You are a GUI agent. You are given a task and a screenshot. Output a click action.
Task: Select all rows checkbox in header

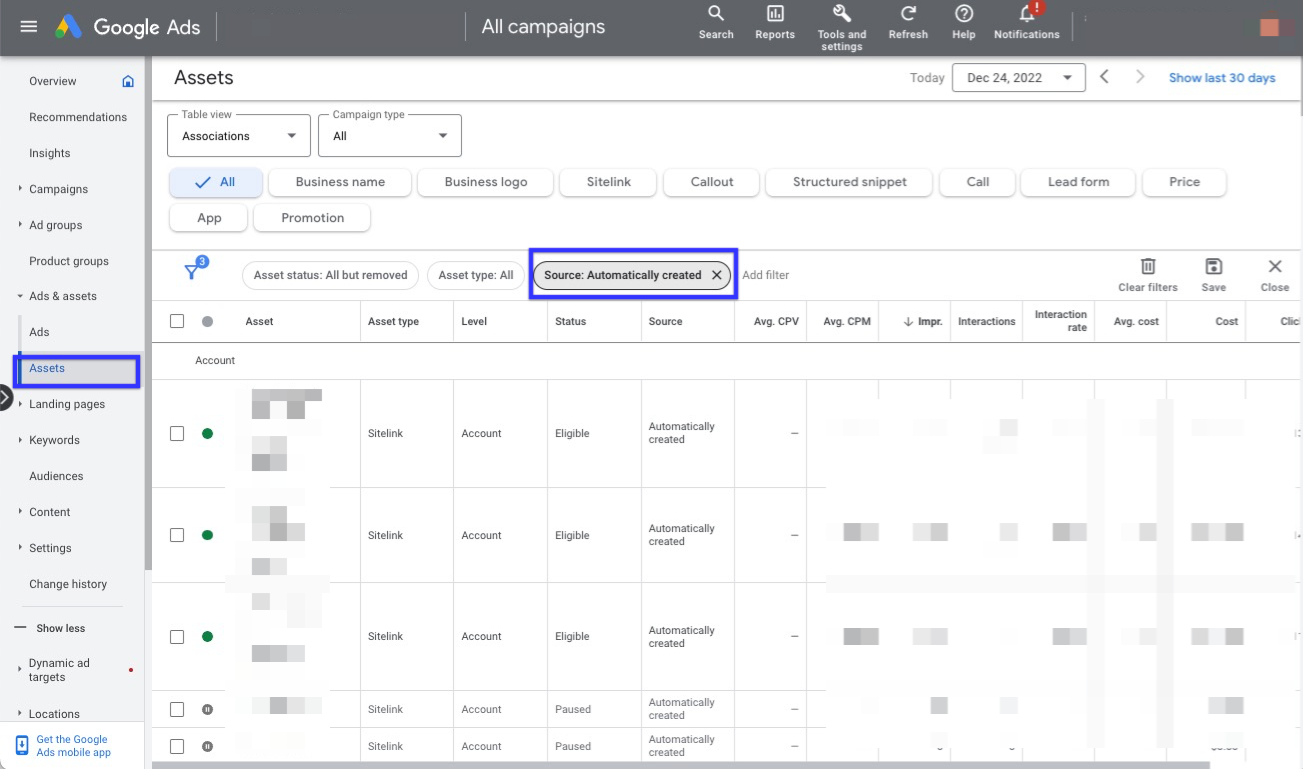(177, 321)
